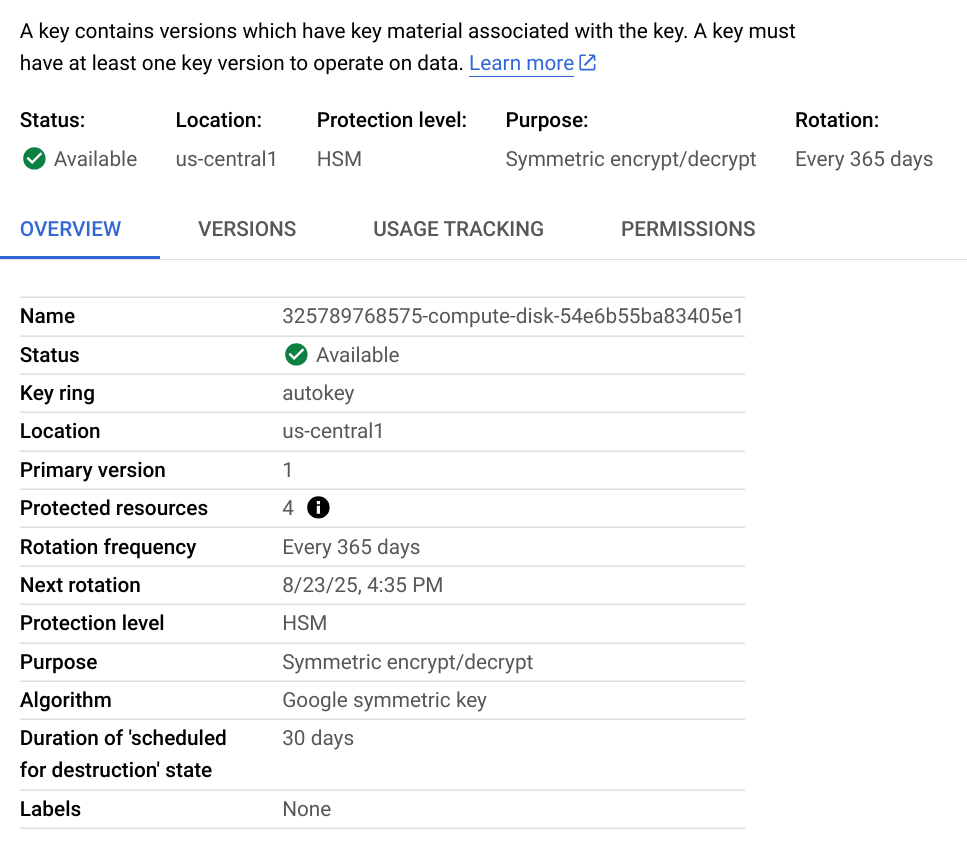Click Every 365 days under header Rotation
The height and width of the screenshot is (849, 967).
click(x=863, y=159)
